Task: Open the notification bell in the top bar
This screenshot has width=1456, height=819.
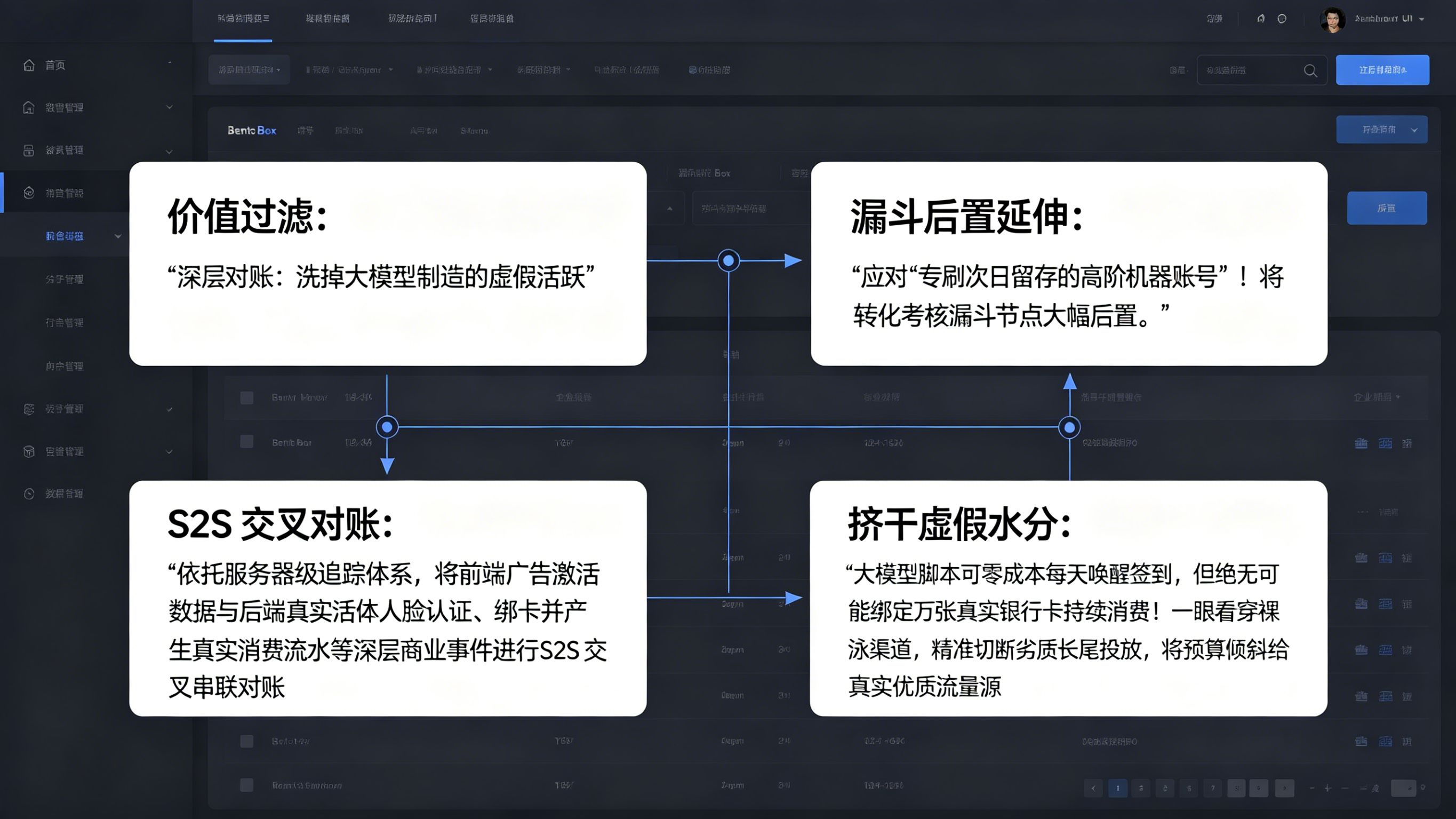Action: click(x=1260, y=19)
